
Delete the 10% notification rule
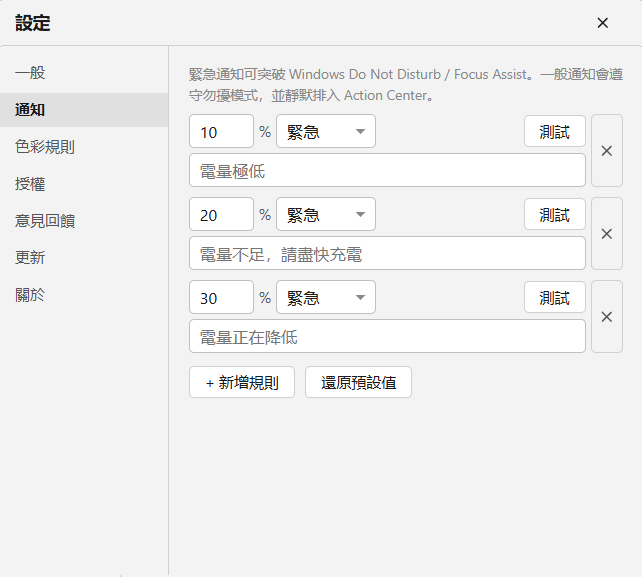point(607,151)
